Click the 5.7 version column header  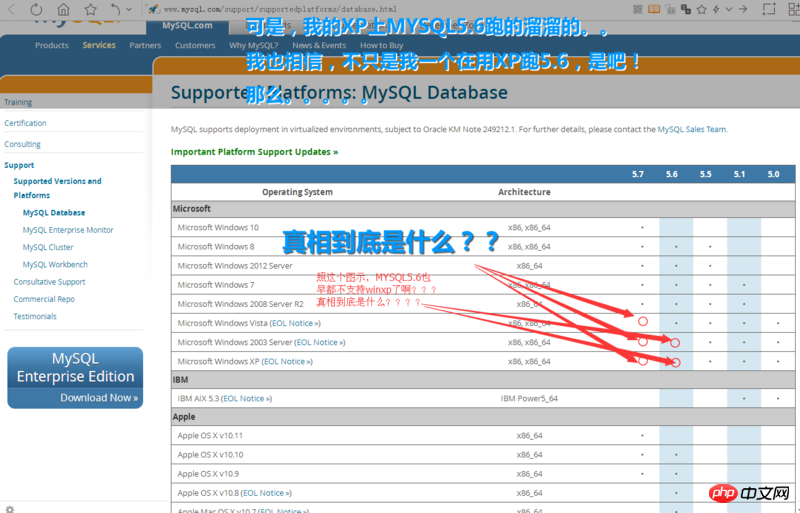[638, 174]
